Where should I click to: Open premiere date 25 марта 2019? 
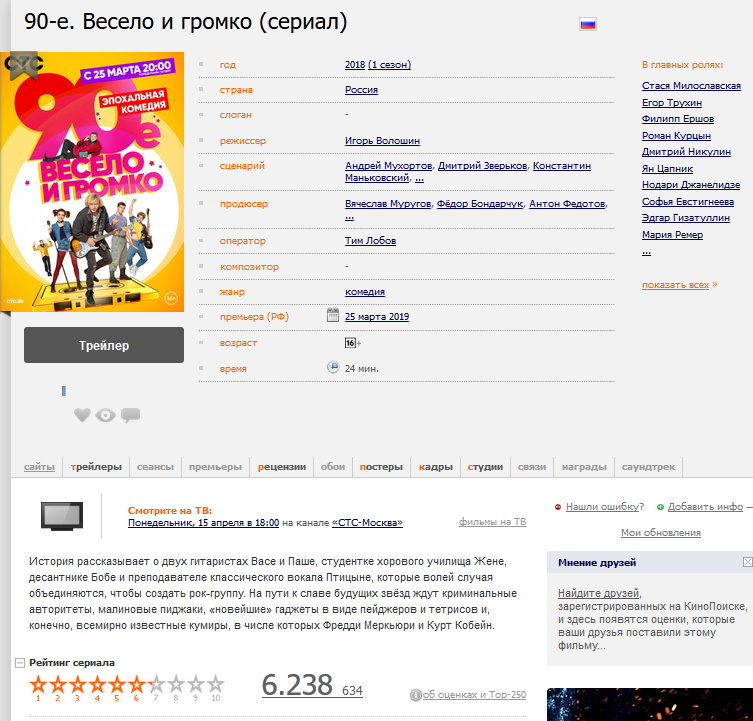coord(377,317)
